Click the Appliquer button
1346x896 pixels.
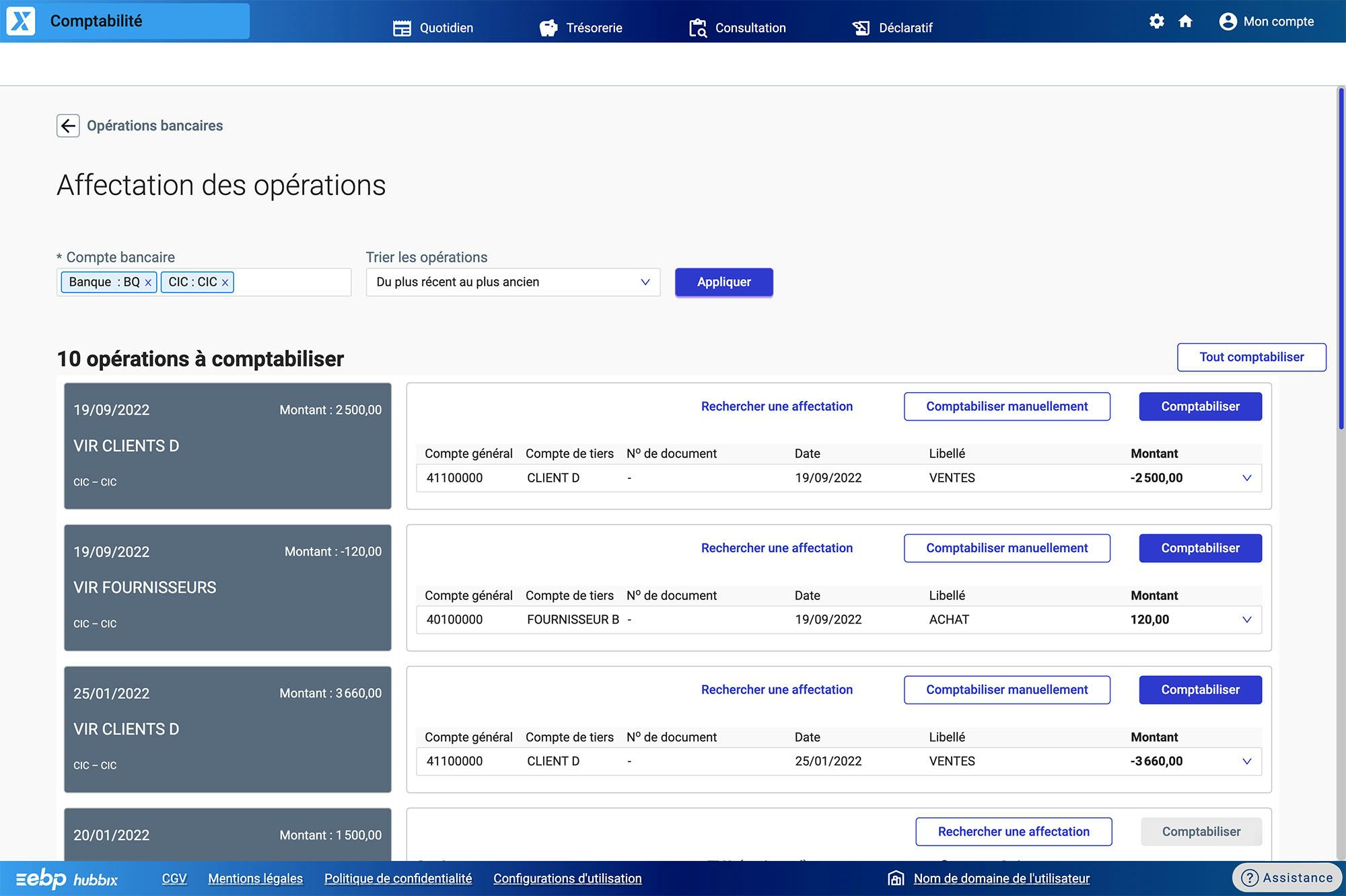coord(723,282)
